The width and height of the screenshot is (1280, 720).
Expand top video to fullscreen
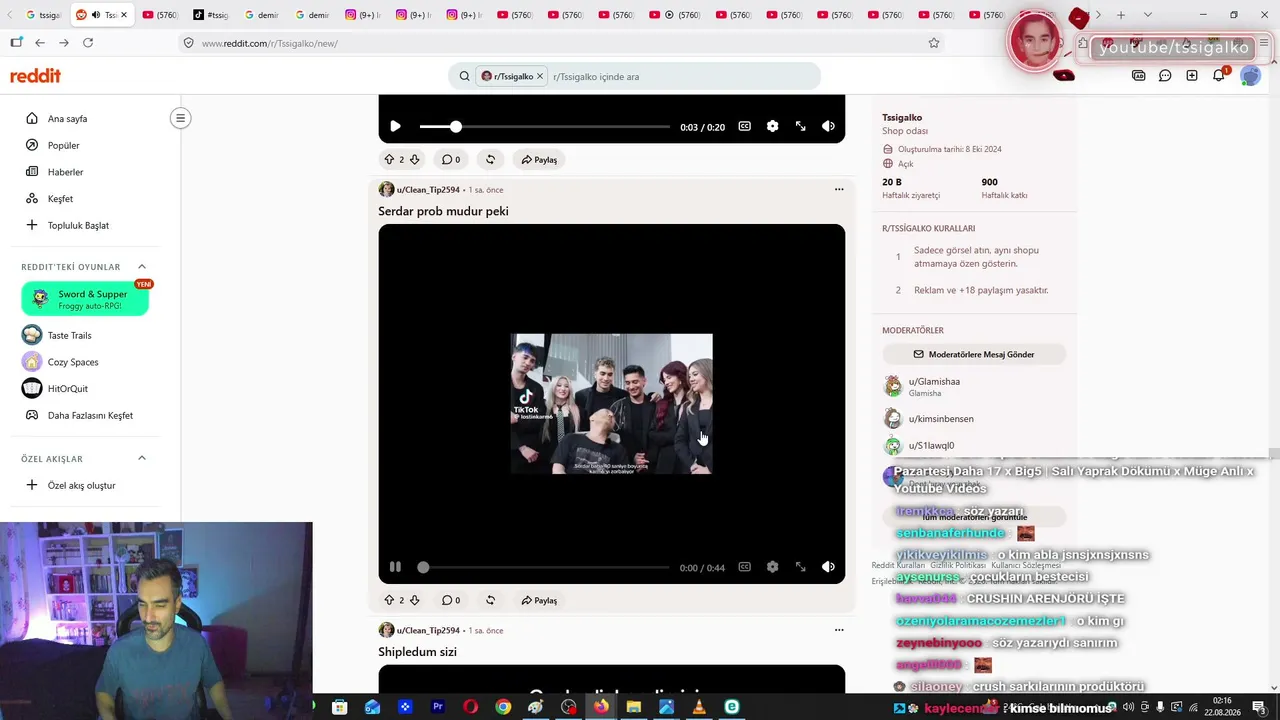(x=800, y=126)
